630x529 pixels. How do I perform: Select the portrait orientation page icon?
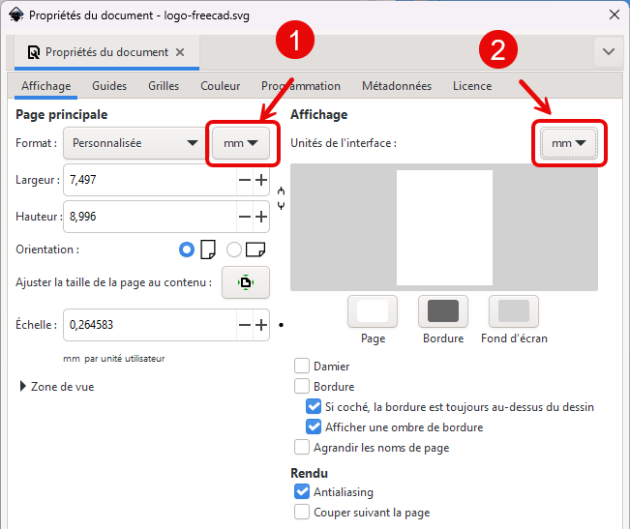(x=208, y=249)
